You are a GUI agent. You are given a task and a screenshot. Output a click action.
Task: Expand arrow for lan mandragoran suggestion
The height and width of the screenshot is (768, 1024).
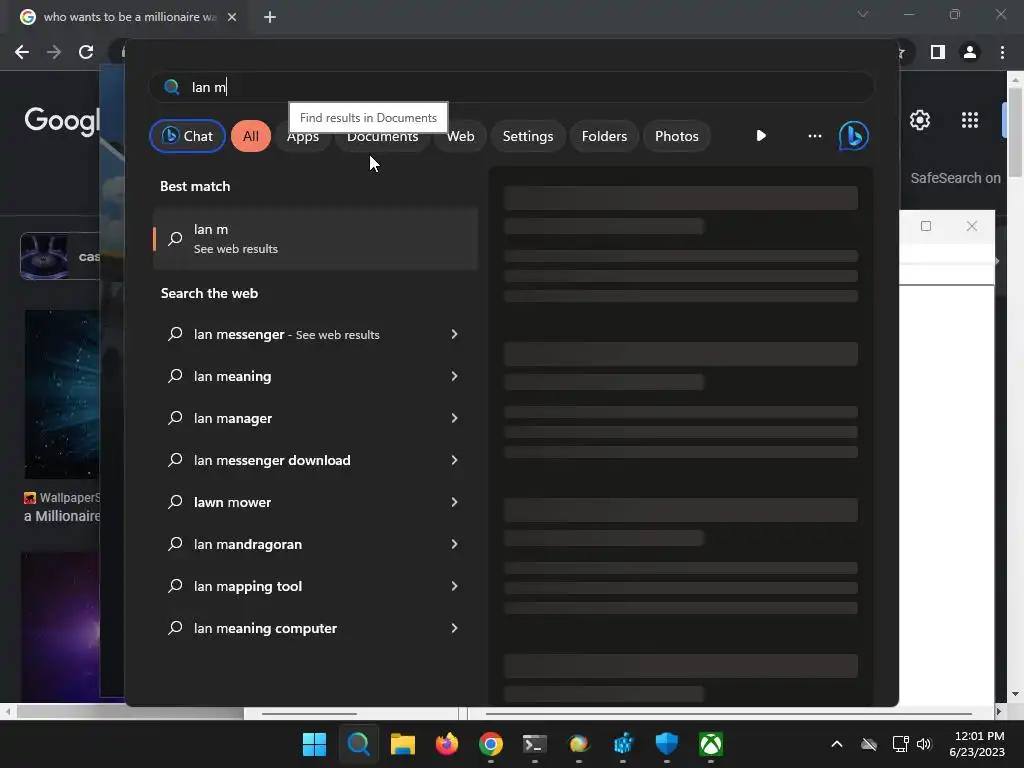(x=454, y=544)
